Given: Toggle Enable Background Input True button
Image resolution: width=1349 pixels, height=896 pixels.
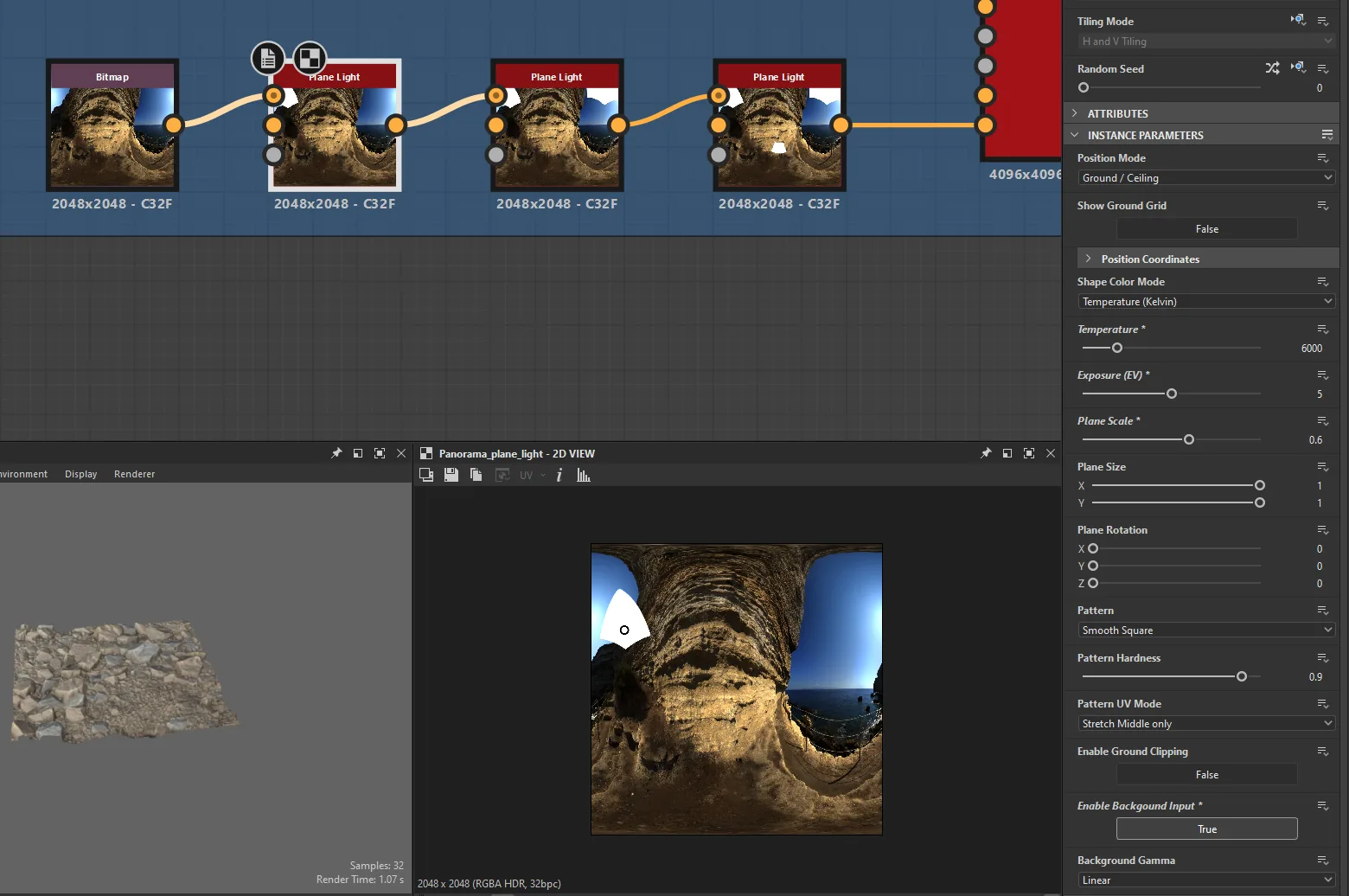Looking at the screenshot, I should click(1207, 829).
